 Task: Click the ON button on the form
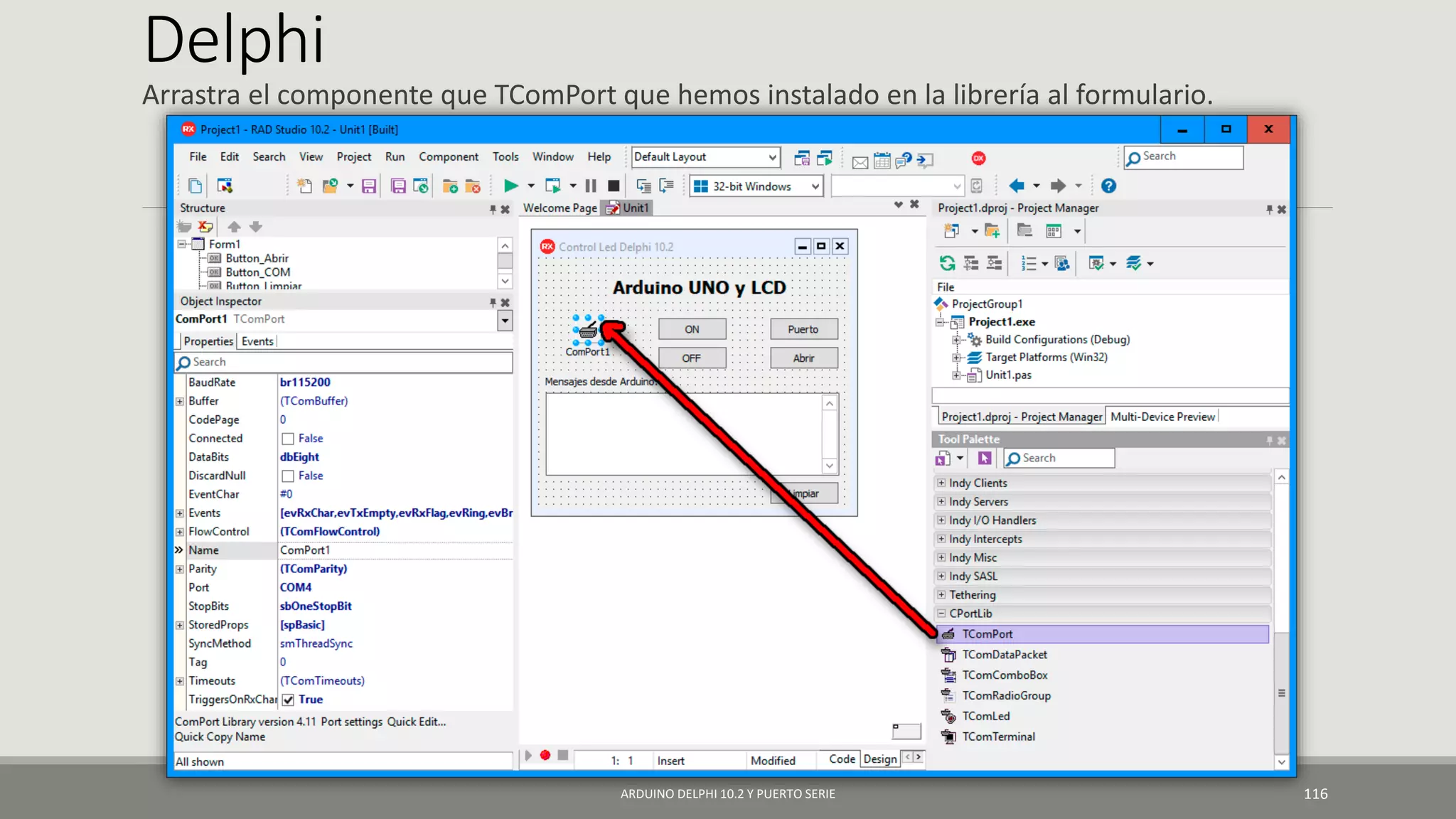[692, 330]
